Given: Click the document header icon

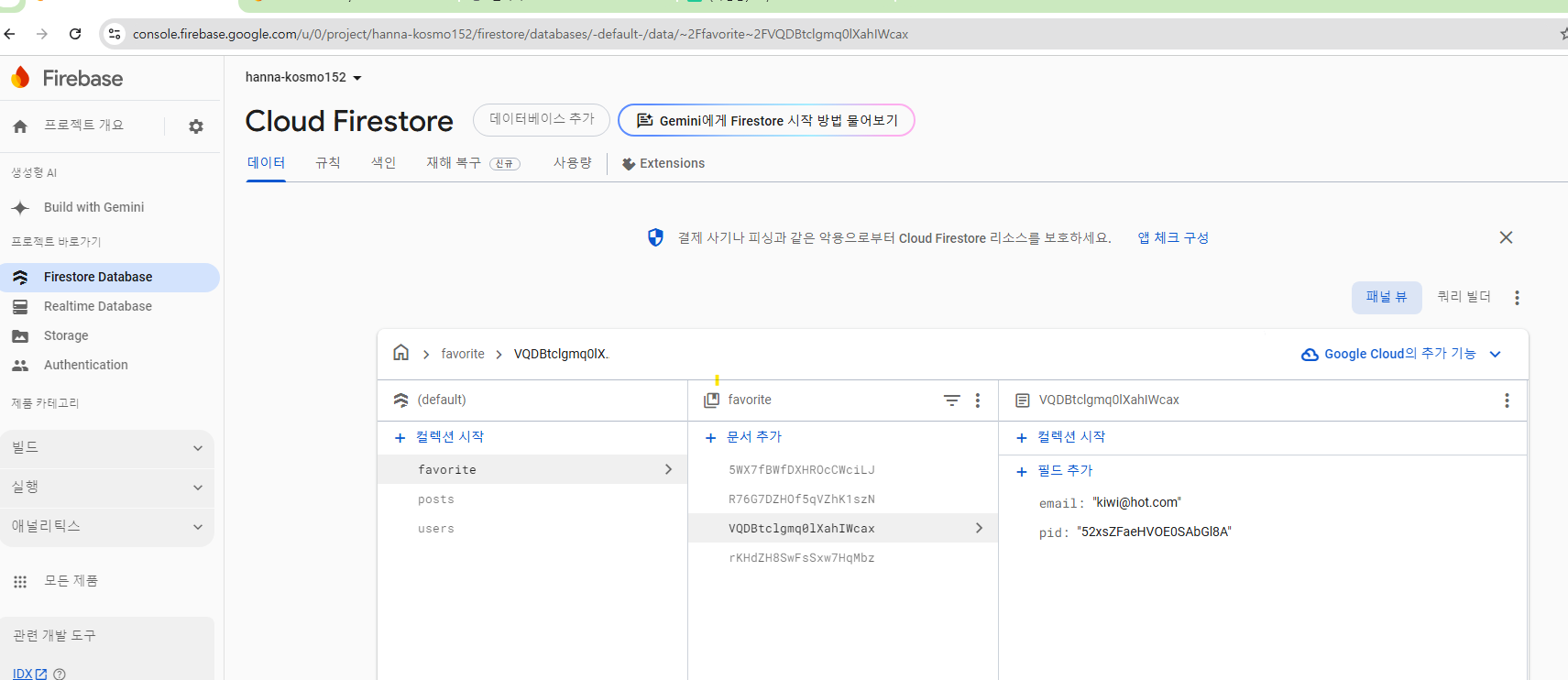Looking at the screenshot, I should tap(1023, 400).
